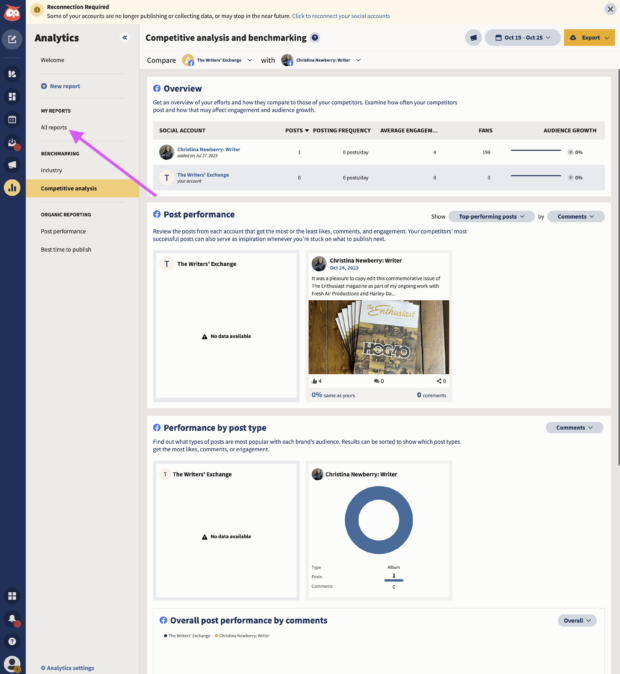Dismiss the Reconnection Required banner
Image resolution: width=620 pixels, height=674 pixels.
610,9
